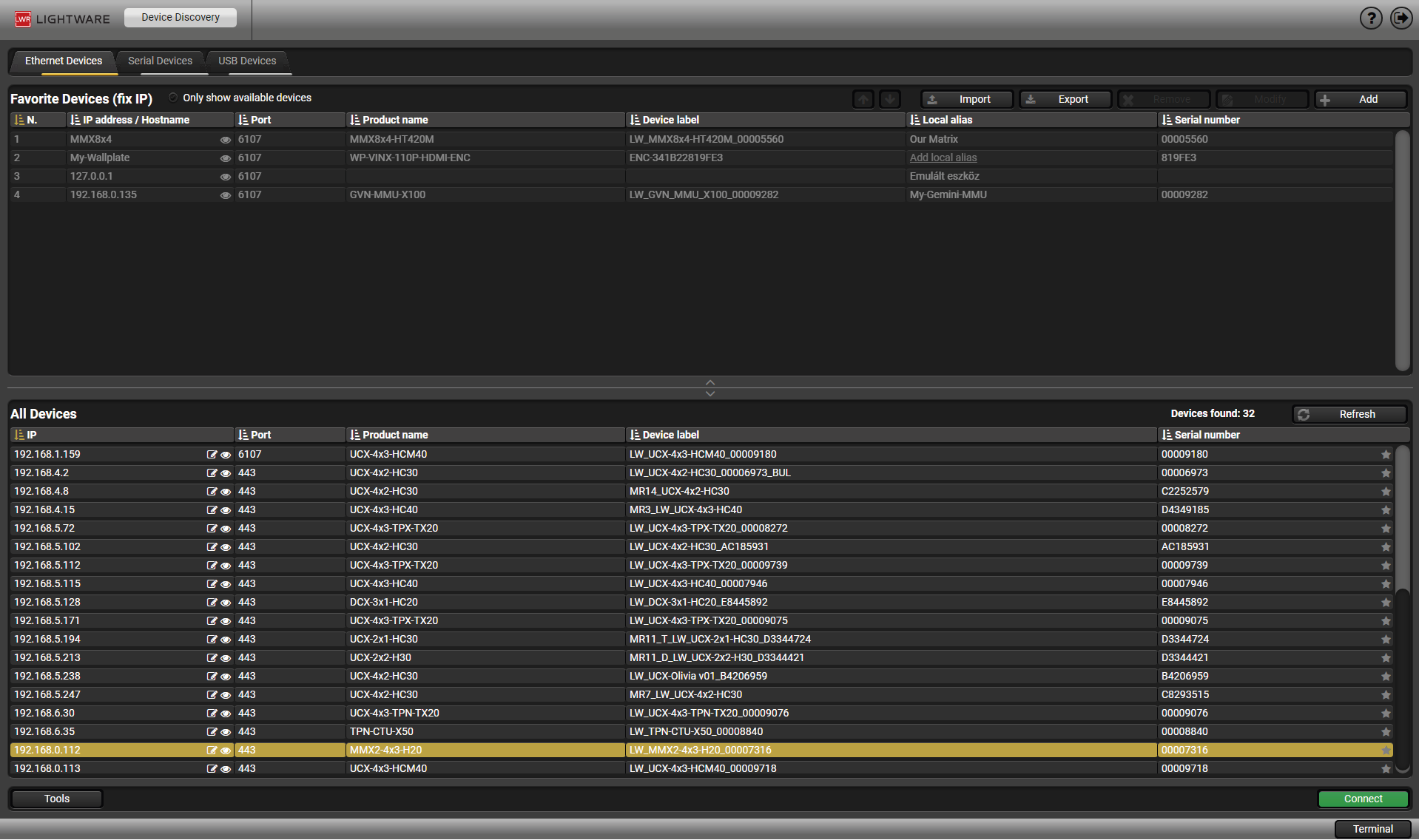Toggle eye icon for 192.168.0.135 favorite
This screenshot has height=840, width=1419.
coord(225,195)
